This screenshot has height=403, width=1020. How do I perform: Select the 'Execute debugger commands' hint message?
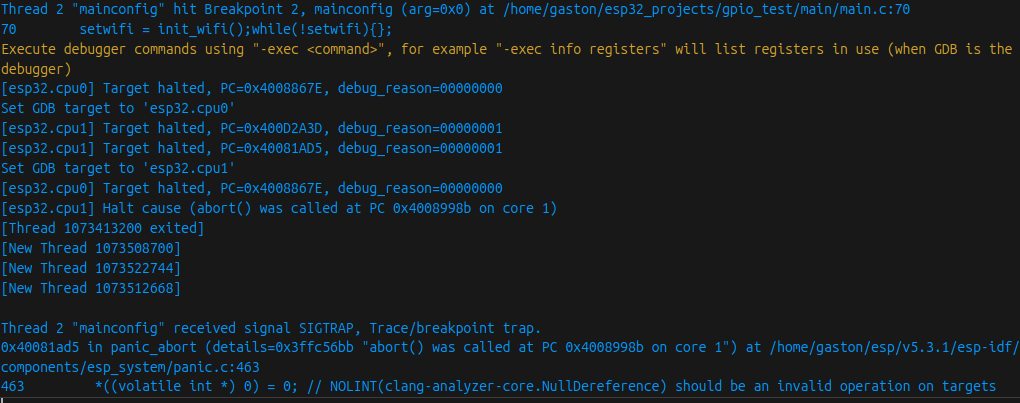(507, 59)
